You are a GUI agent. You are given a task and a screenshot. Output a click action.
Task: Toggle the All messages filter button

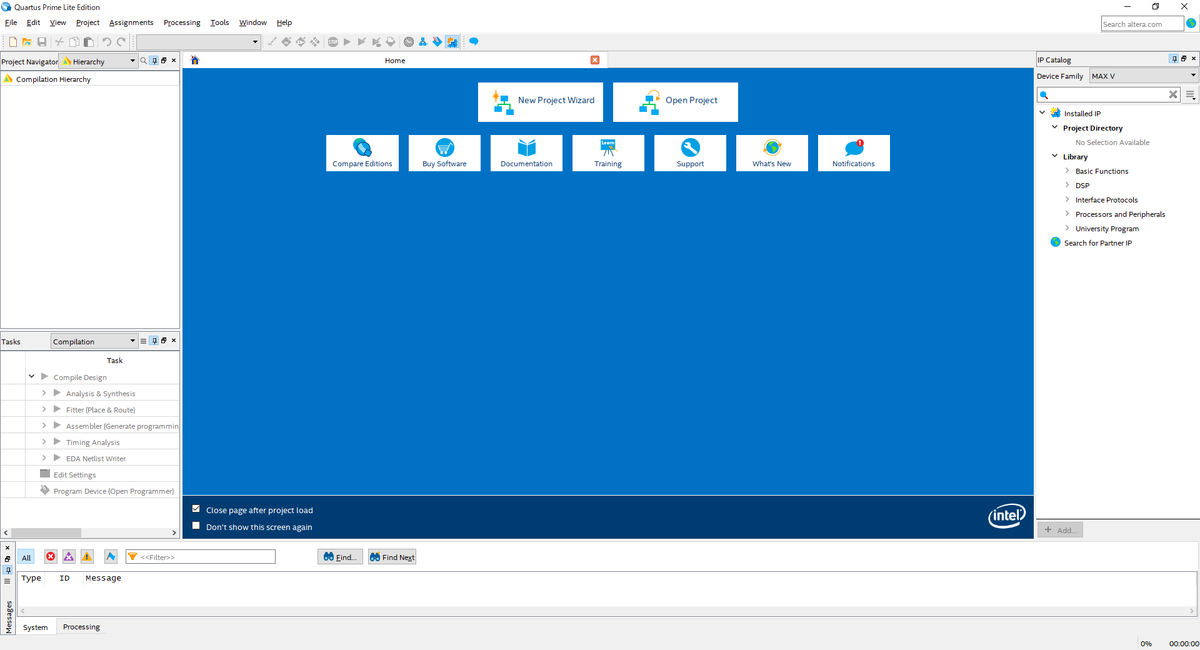click(x=26, y=557)
